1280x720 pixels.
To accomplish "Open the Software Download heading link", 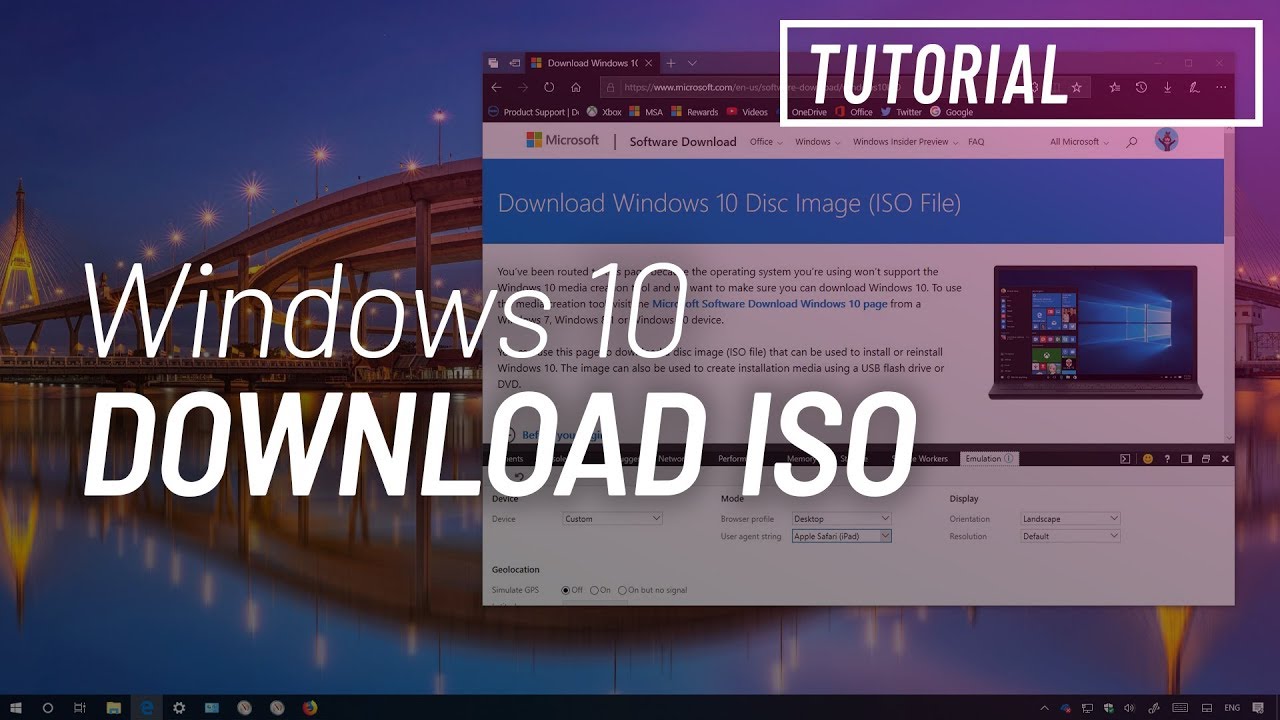I will coord(683,142).
